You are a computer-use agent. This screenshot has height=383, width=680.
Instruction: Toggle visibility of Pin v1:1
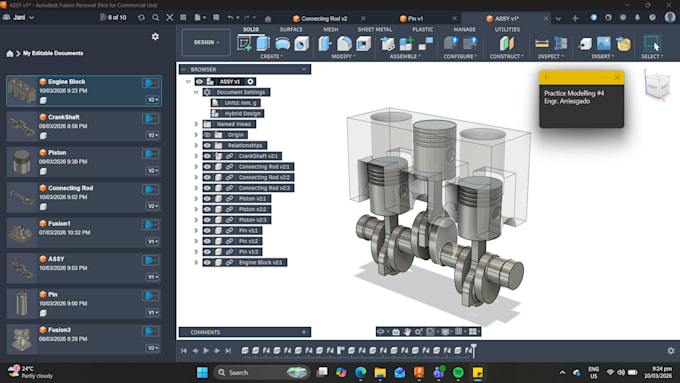[207, 230]
